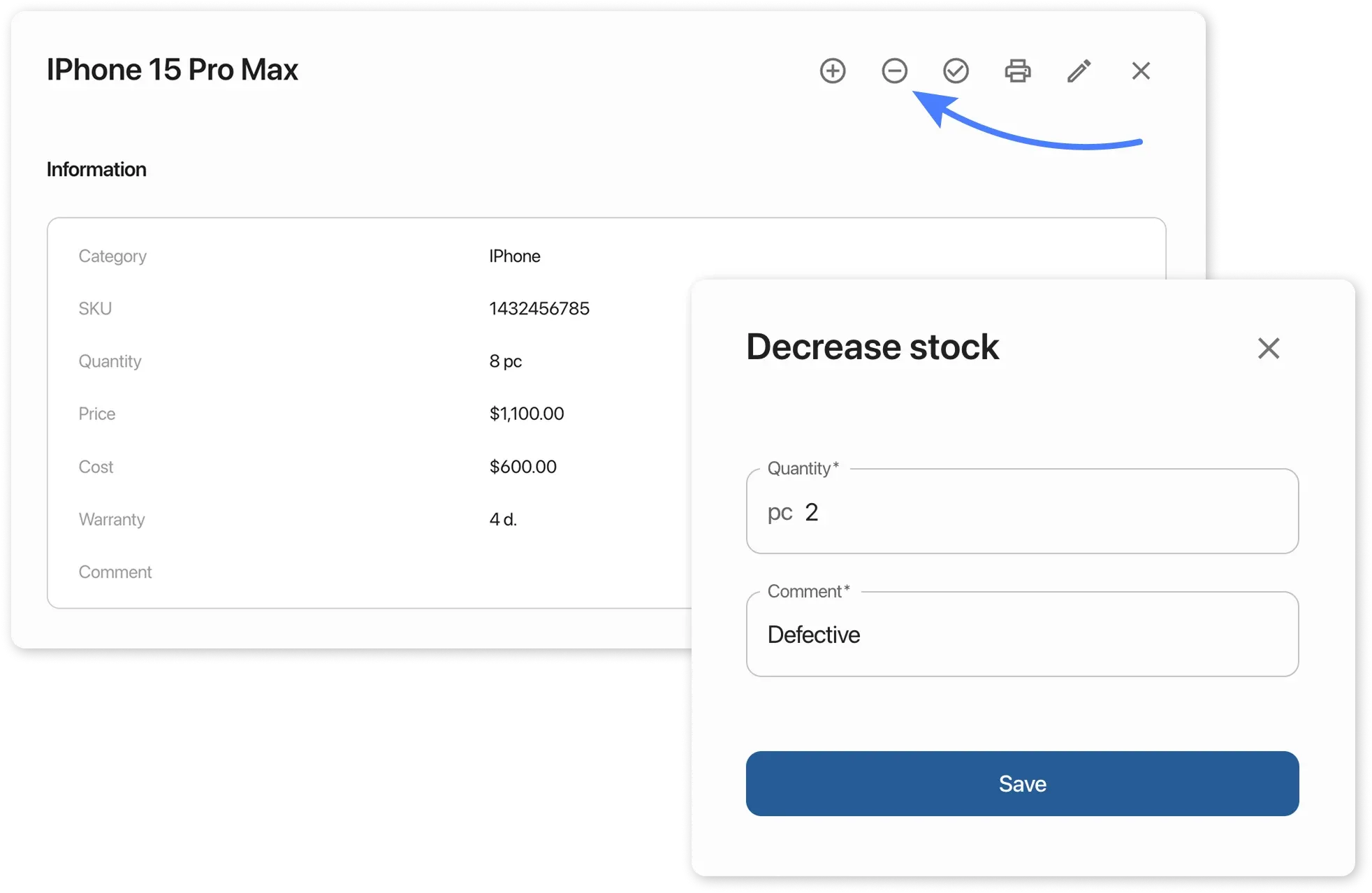Open the print function via printer icon
The height and width of the screenshot is (893, 1372).
click(x=1017, y=71)
